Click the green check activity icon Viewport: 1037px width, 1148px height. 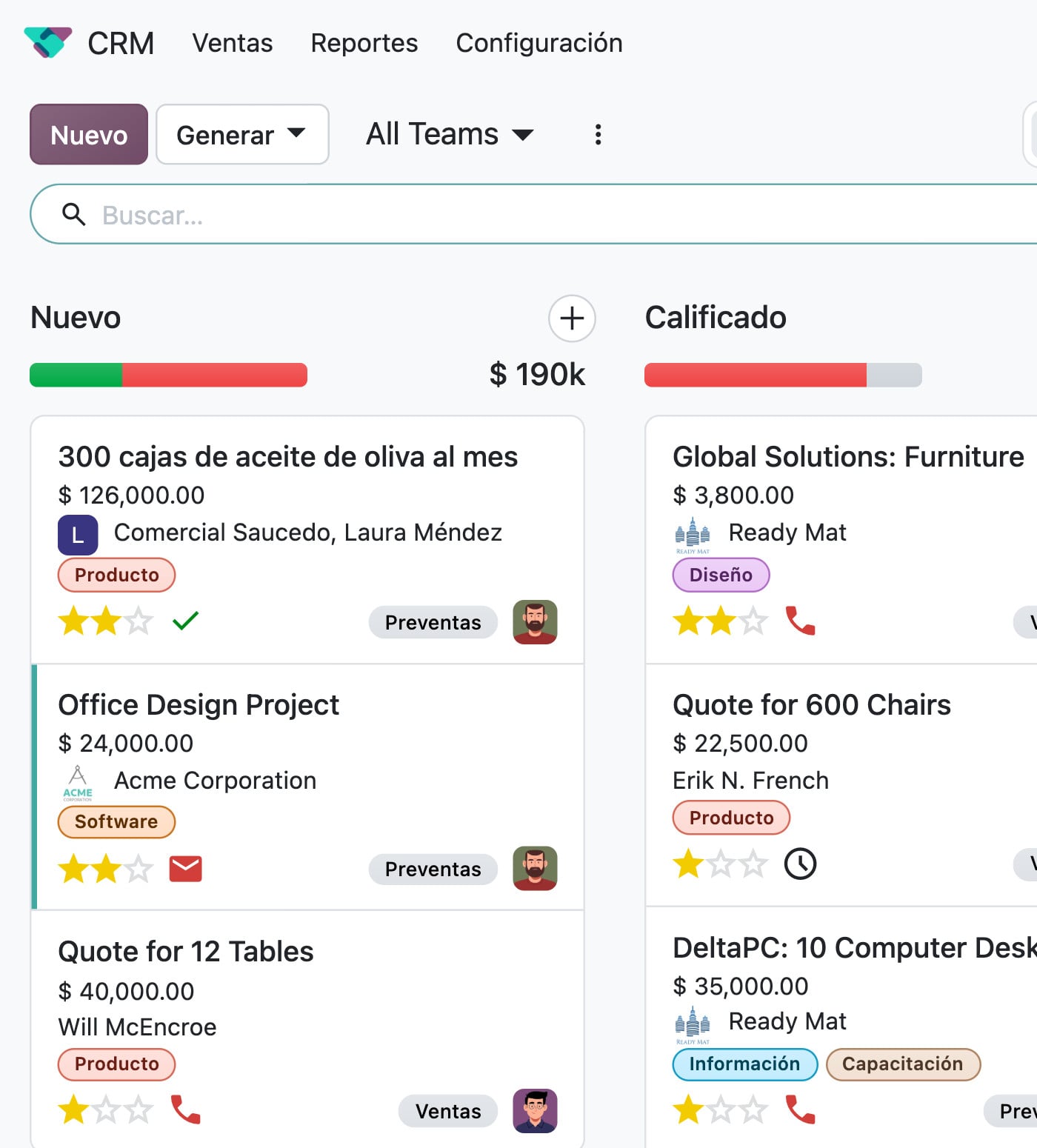pos(185,620)
